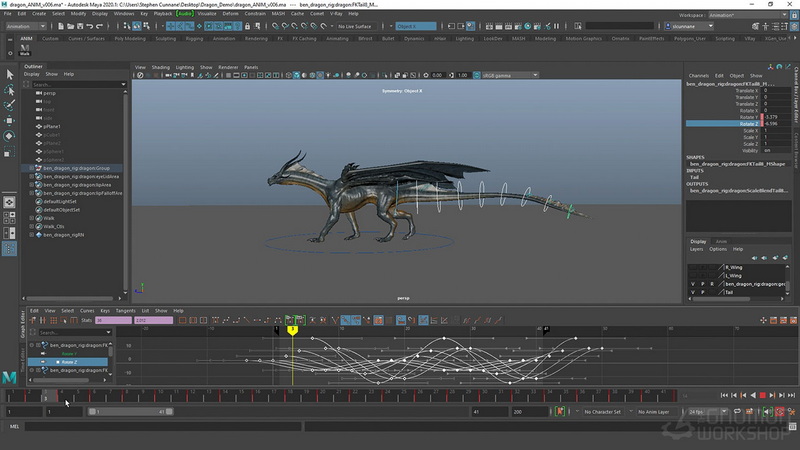Click the graph editor Insert Keys tool

coord(43,320)
